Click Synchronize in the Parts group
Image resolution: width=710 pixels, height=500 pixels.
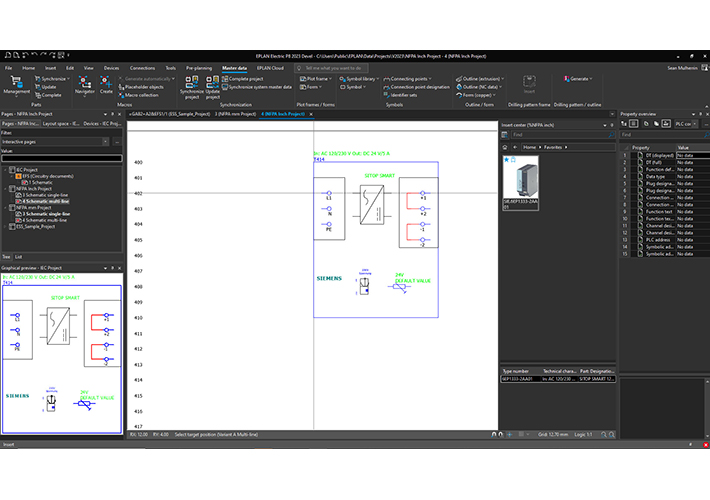(52, 79)
